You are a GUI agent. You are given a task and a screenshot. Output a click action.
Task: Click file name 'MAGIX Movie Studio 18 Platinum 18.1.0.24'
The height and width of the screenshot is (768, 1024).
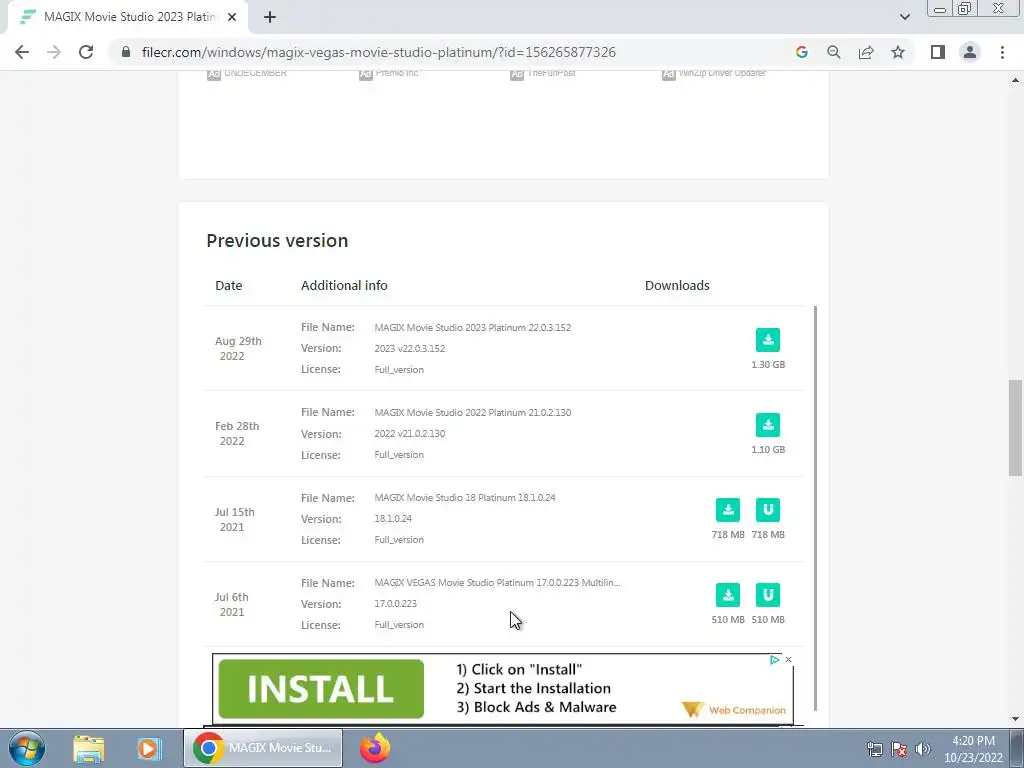coord(464,497)
